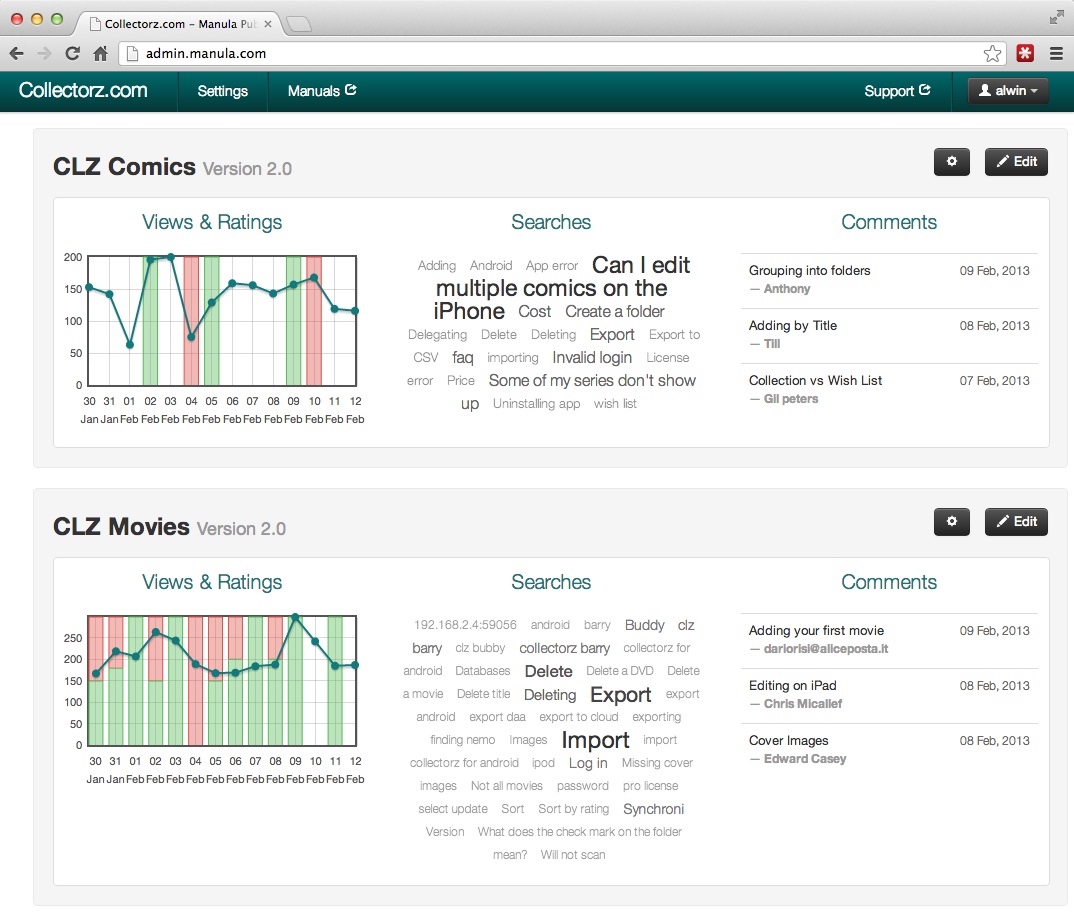Click search term 'Synchroni' in Movies
1074x913 pixels.
[653, 809]
